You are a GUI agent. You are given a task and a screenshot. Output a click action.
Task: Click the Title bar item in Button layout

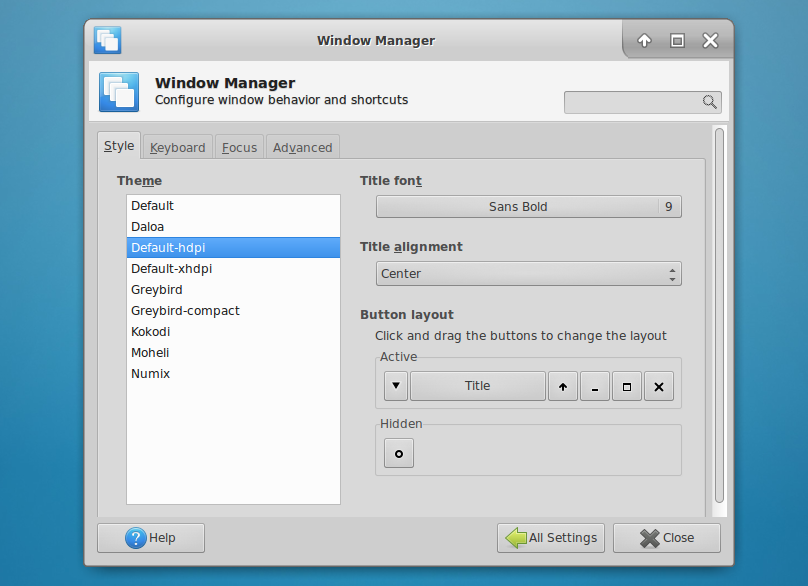(477, 385)
